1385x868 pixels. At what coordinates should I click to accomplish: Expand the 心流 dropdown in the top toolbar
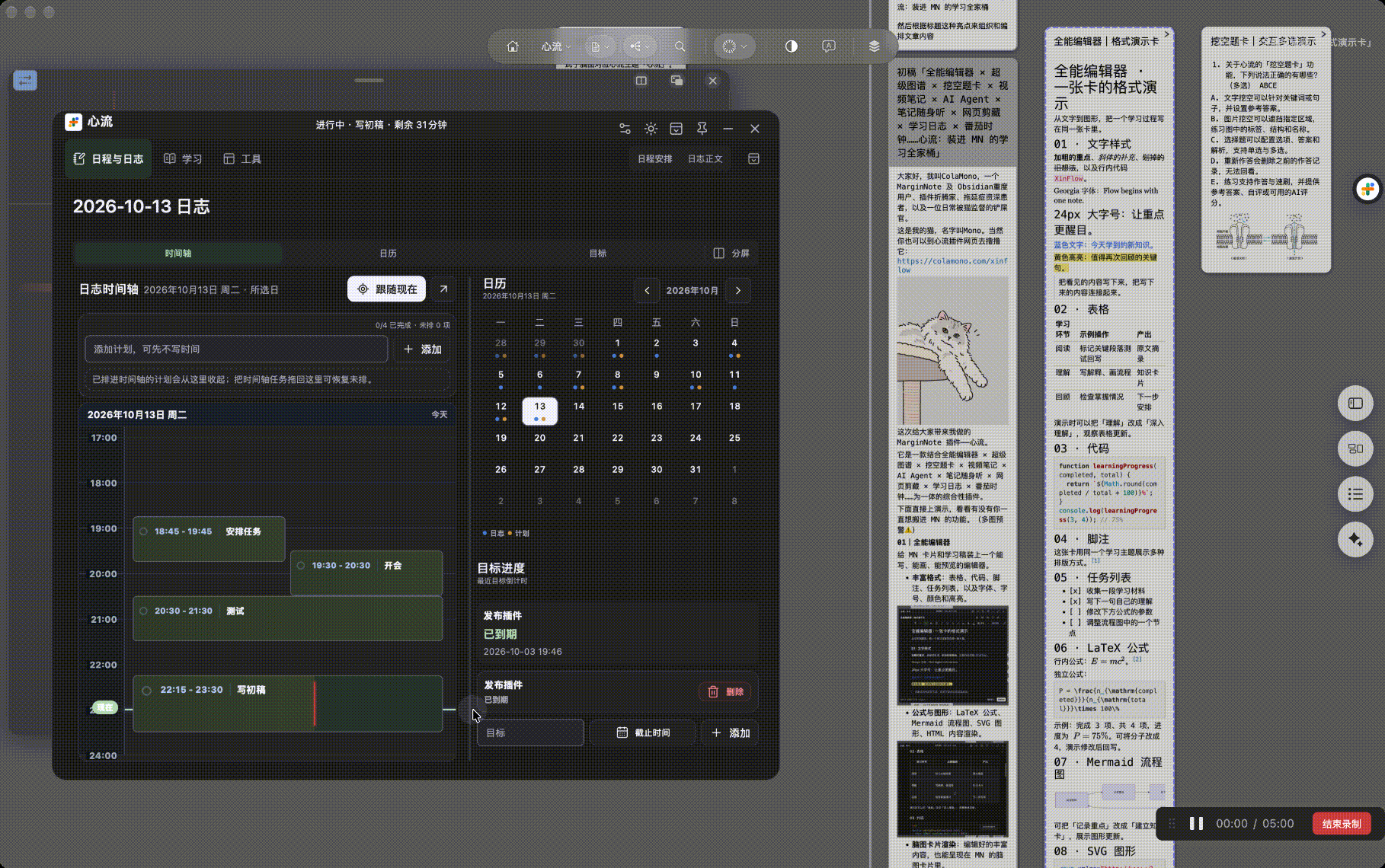pos(555,46)
